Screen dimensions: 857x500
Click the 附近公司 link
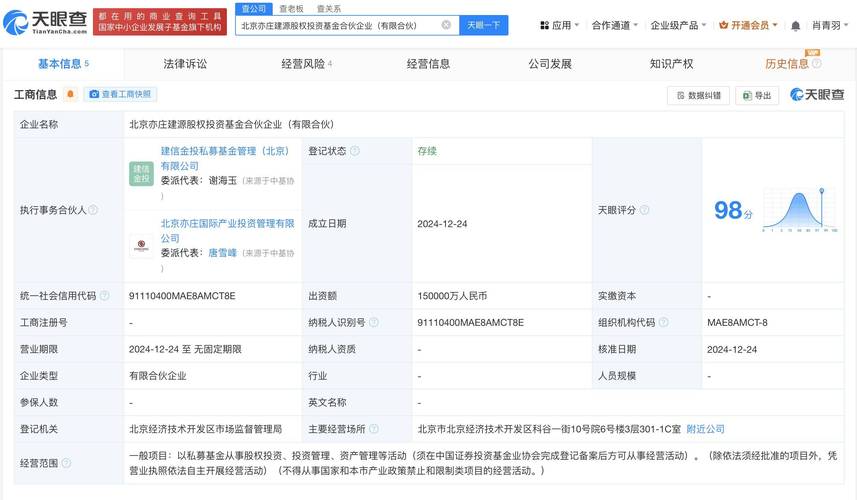point(705,429)
